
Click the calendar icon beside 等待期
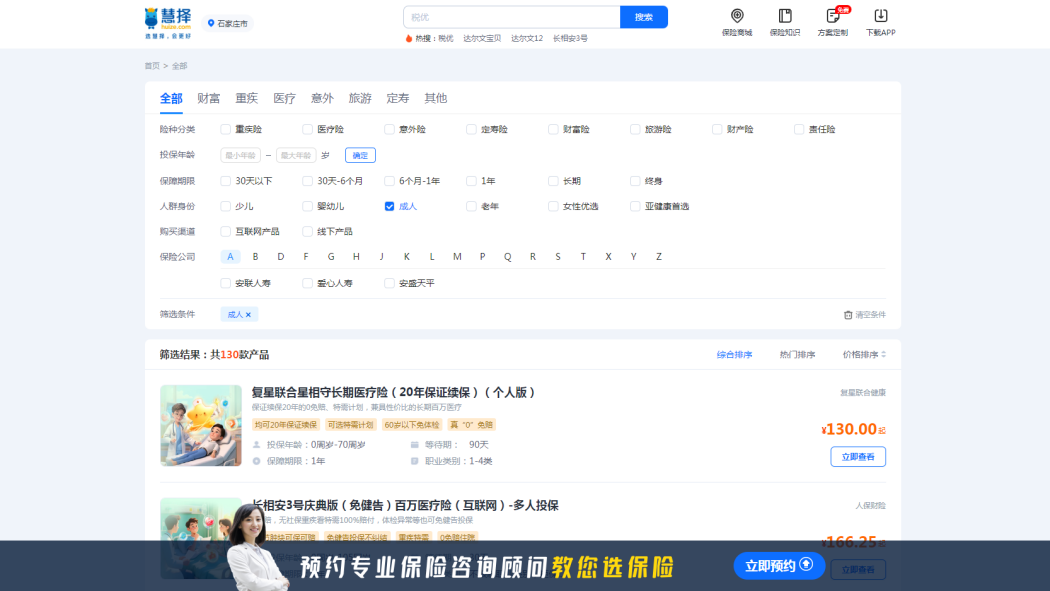coord(415,444)
